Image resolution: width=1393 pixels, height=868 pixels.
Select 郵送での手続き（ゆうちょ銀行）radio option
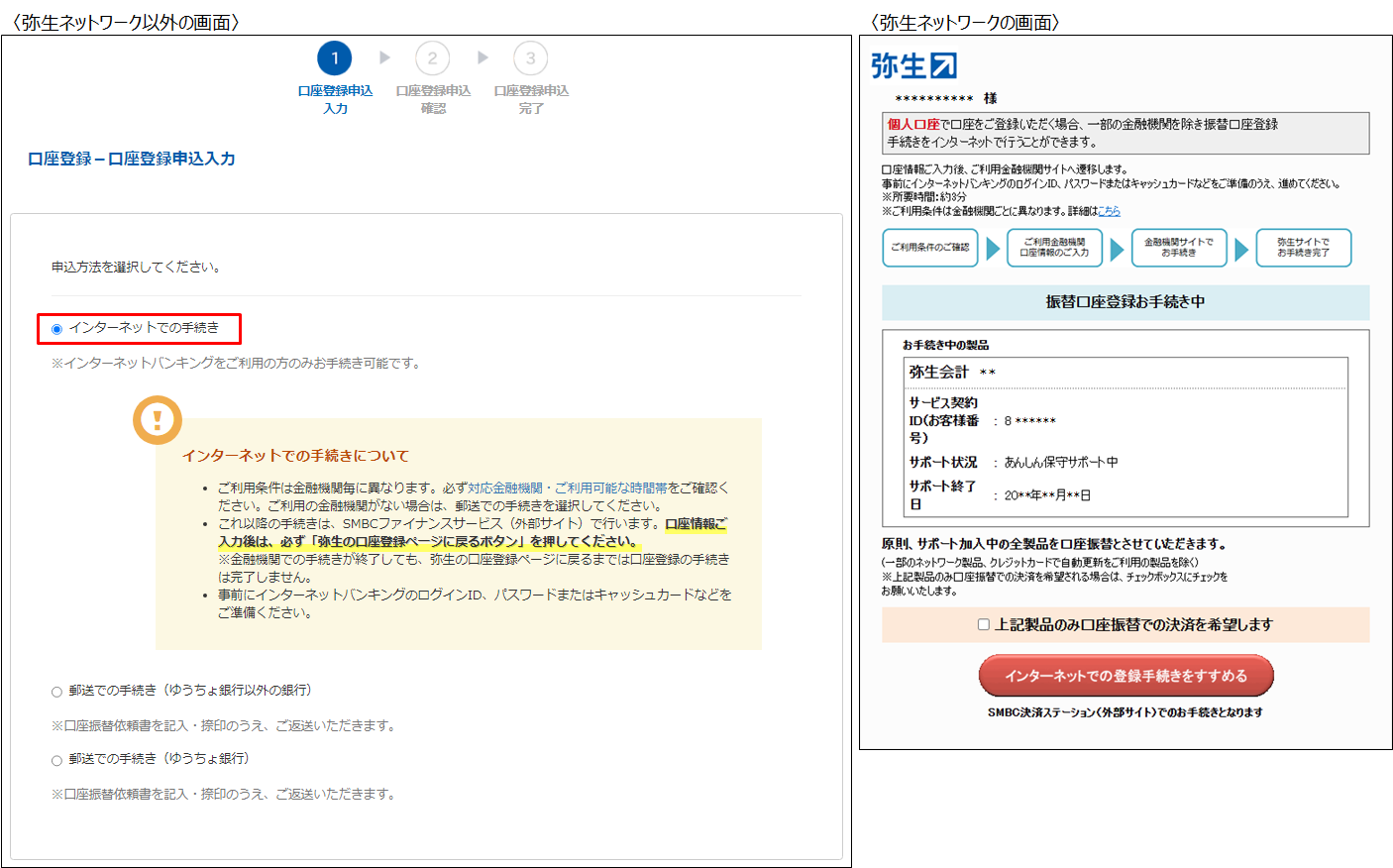(56, 760)
